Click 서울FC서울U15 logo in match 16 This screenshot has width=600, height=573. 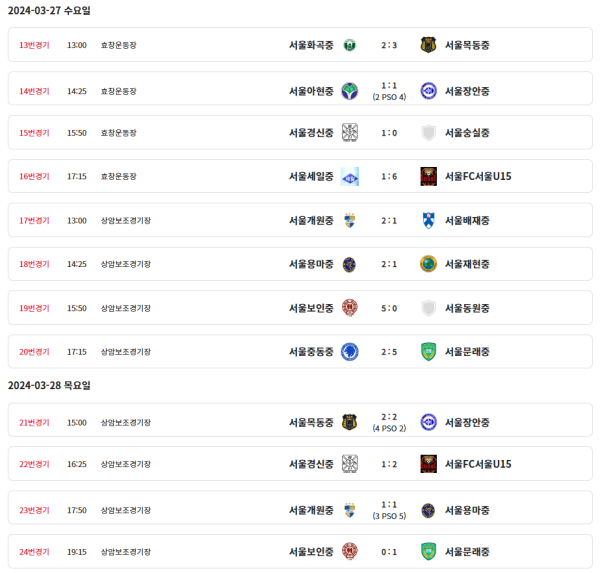click(428, 177)
